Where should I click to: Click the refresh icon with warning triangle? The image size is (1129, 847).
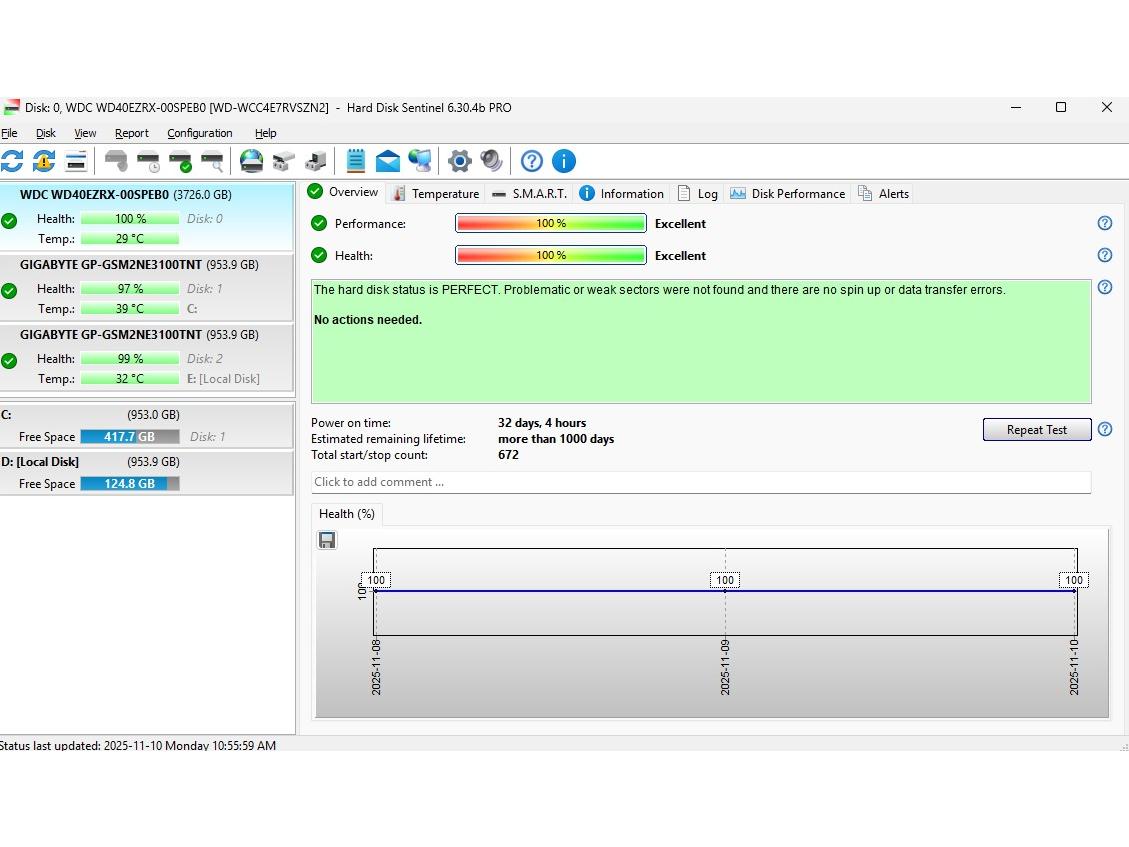pyautogui.click(x=44, y=161)
